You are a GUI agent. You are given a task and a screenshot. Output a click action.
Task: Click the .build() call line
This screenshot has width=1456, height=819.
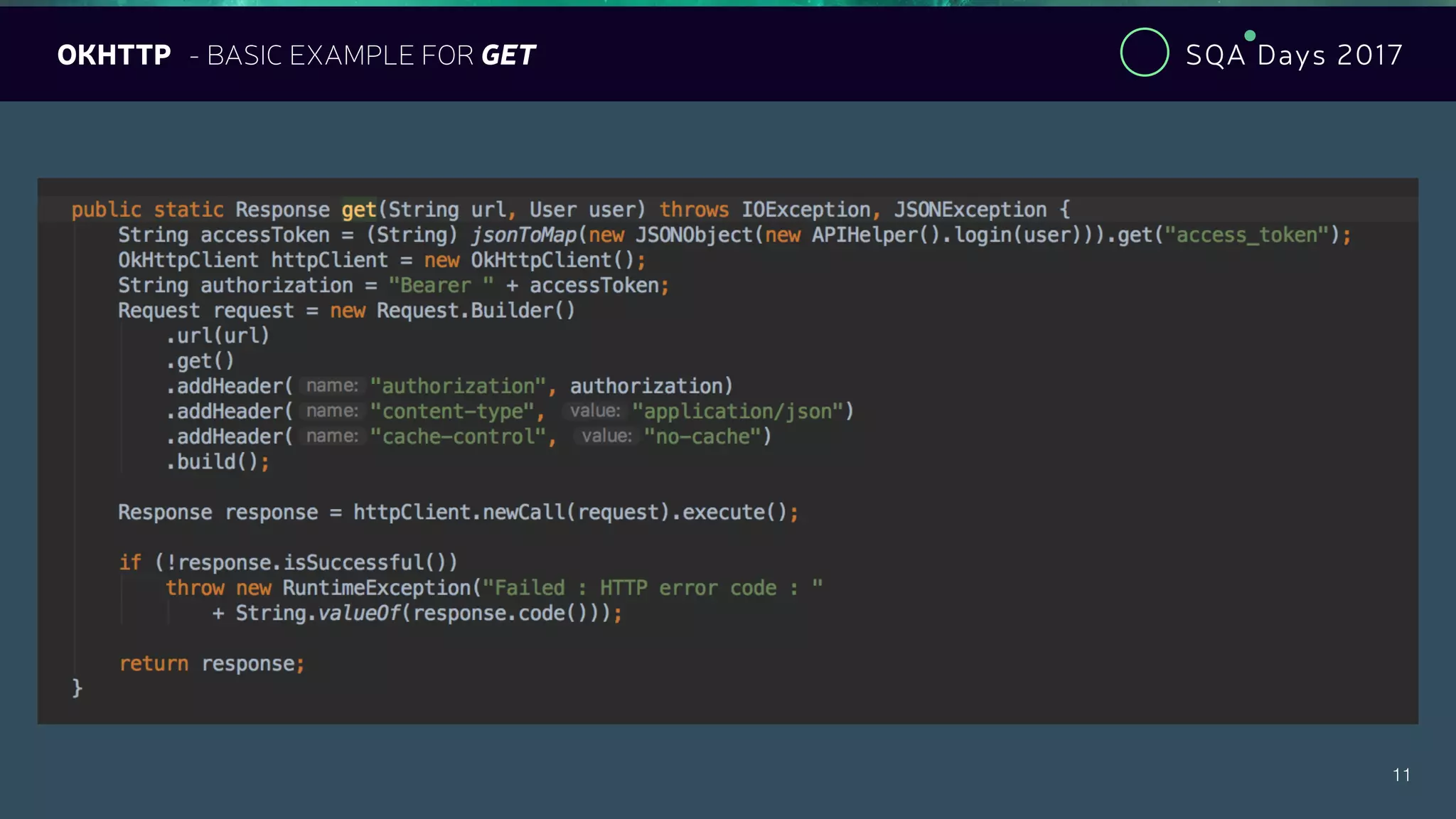click(218, 462)
